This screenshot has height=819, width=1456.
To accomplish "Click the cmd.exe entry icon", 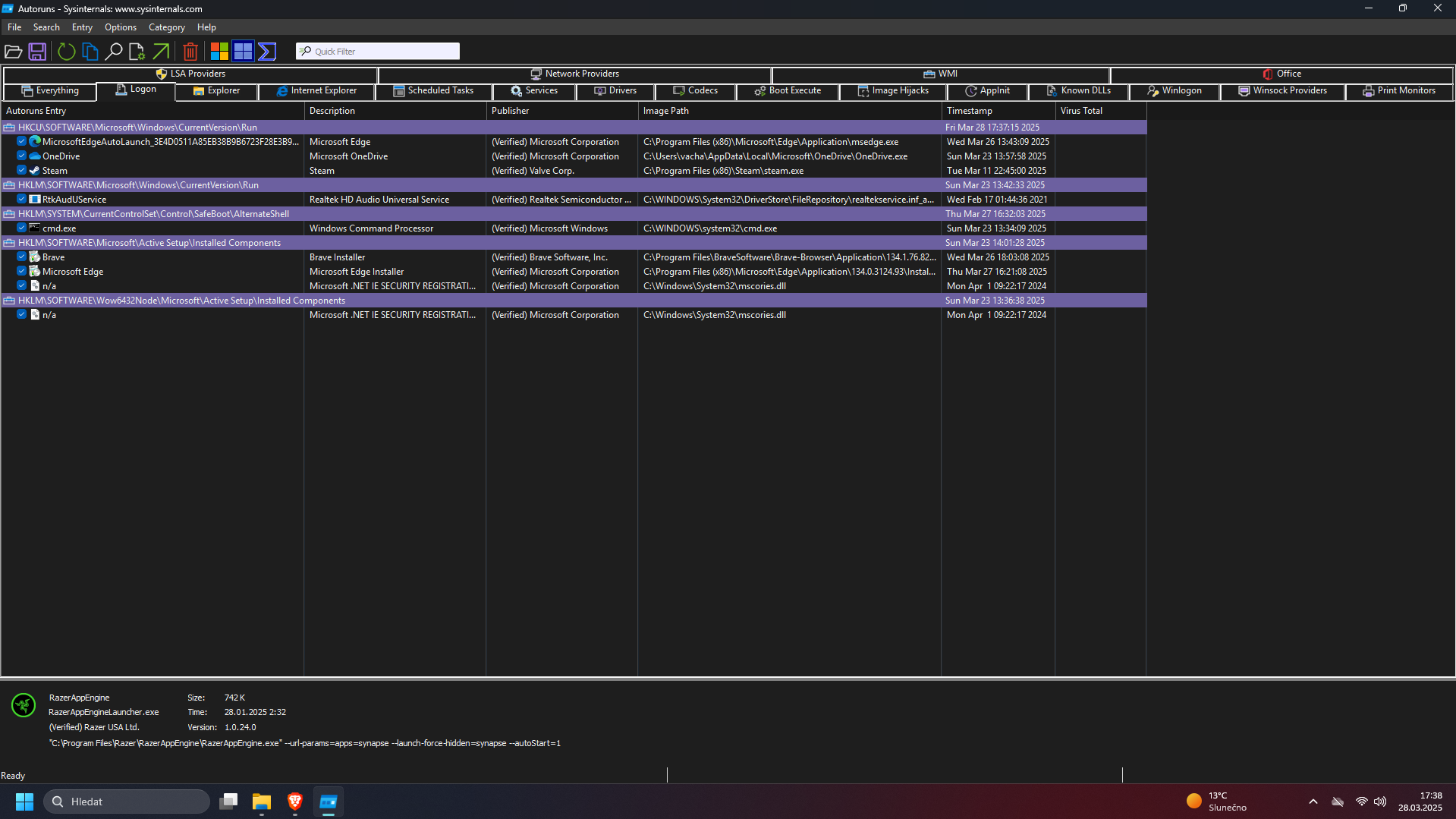I will click(x=35, y=228).
